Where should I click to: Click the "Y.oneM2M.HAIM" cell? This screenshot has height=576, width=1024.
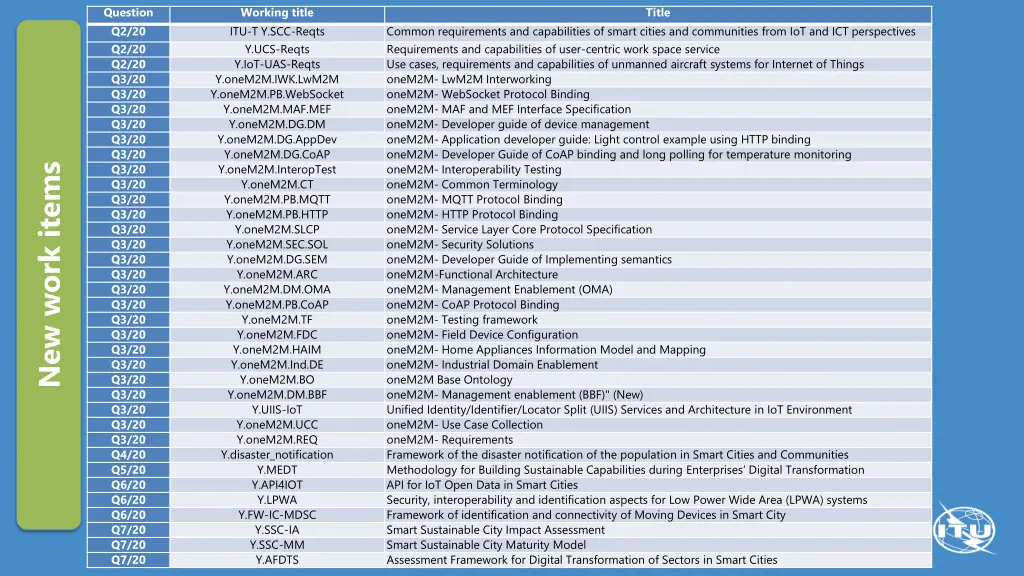tap(277, 350)
